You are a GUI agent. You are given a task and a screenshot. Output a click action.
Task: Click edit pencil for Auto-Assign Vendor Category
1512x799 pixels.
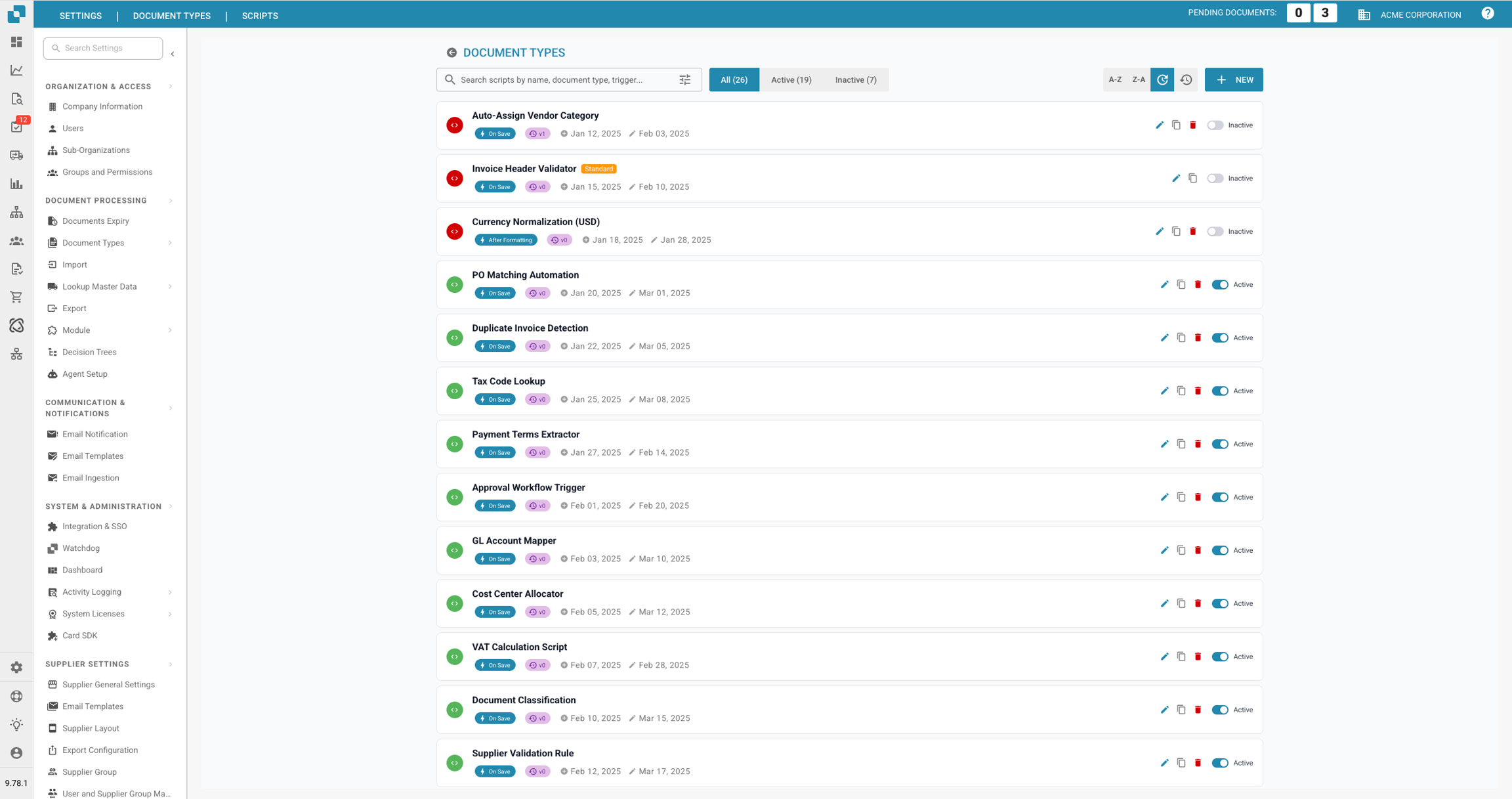tap(1159, 125)
